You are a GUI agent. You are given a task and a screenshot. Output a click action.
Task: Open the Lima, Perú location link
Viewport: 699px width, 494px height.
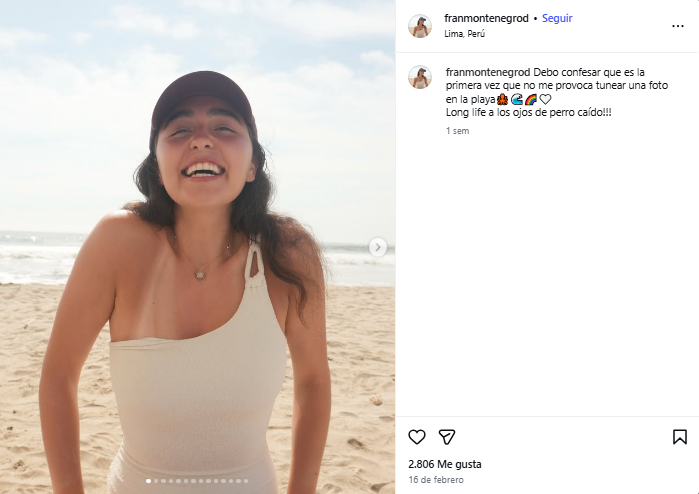point(467,33)
